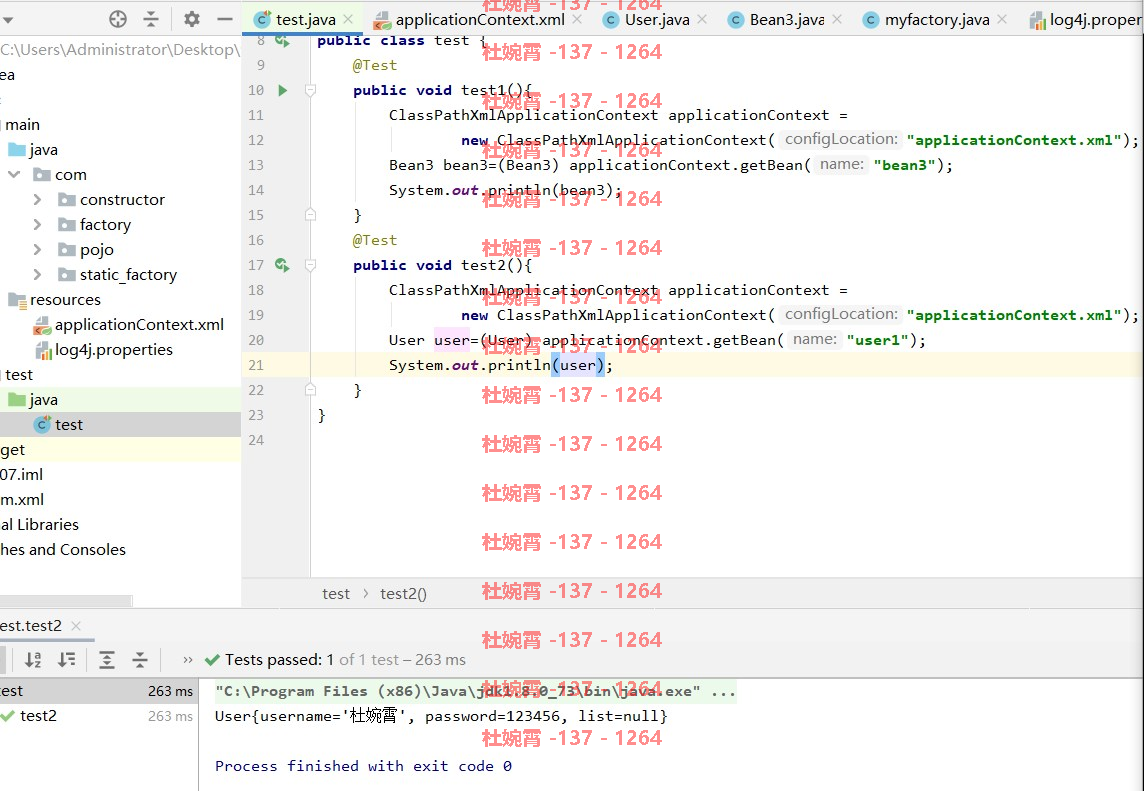Close the Bean3.java editor tab
Viewport: 1144px width, 791px height.
click(837, 20)
